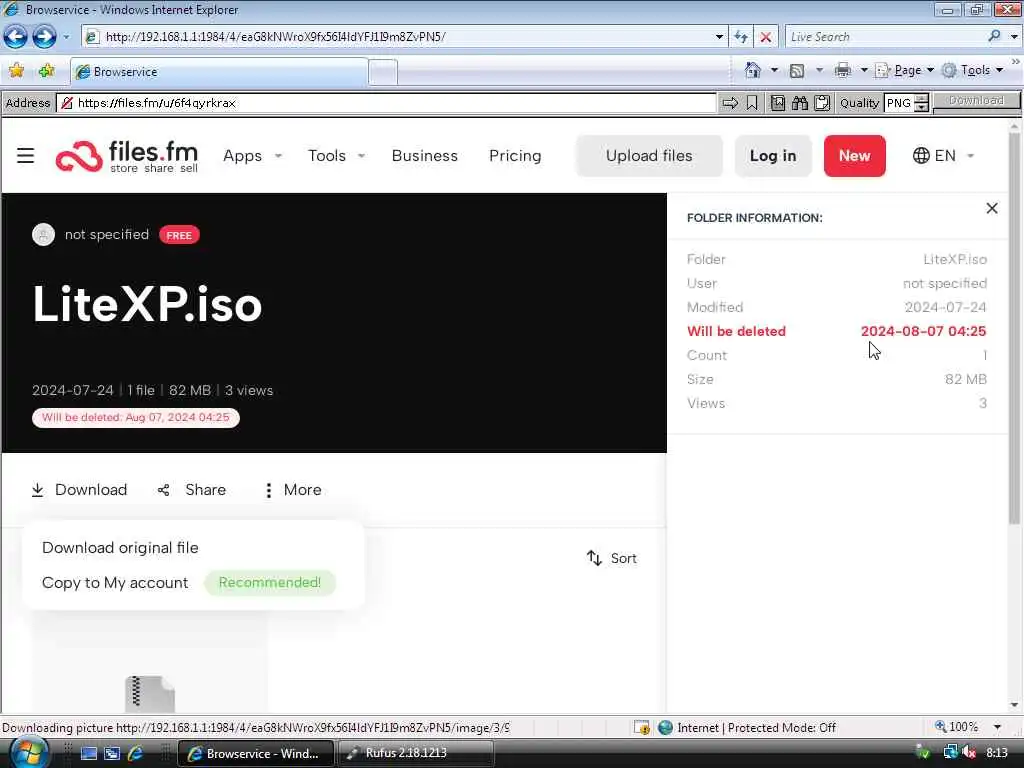
Task: Click the IE Back navigation arrow
Action: tap(15, 37)
